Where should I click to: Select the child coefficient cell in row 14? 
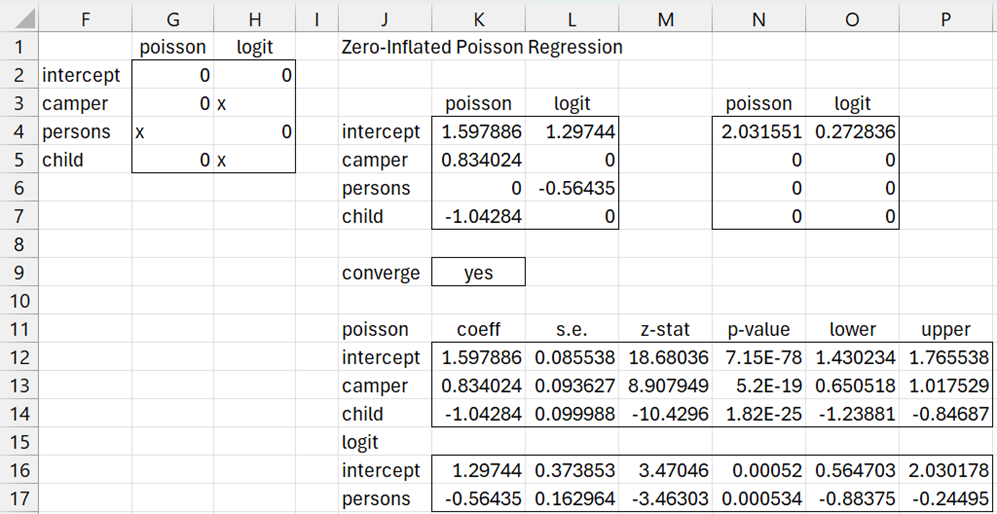[478, 414]
